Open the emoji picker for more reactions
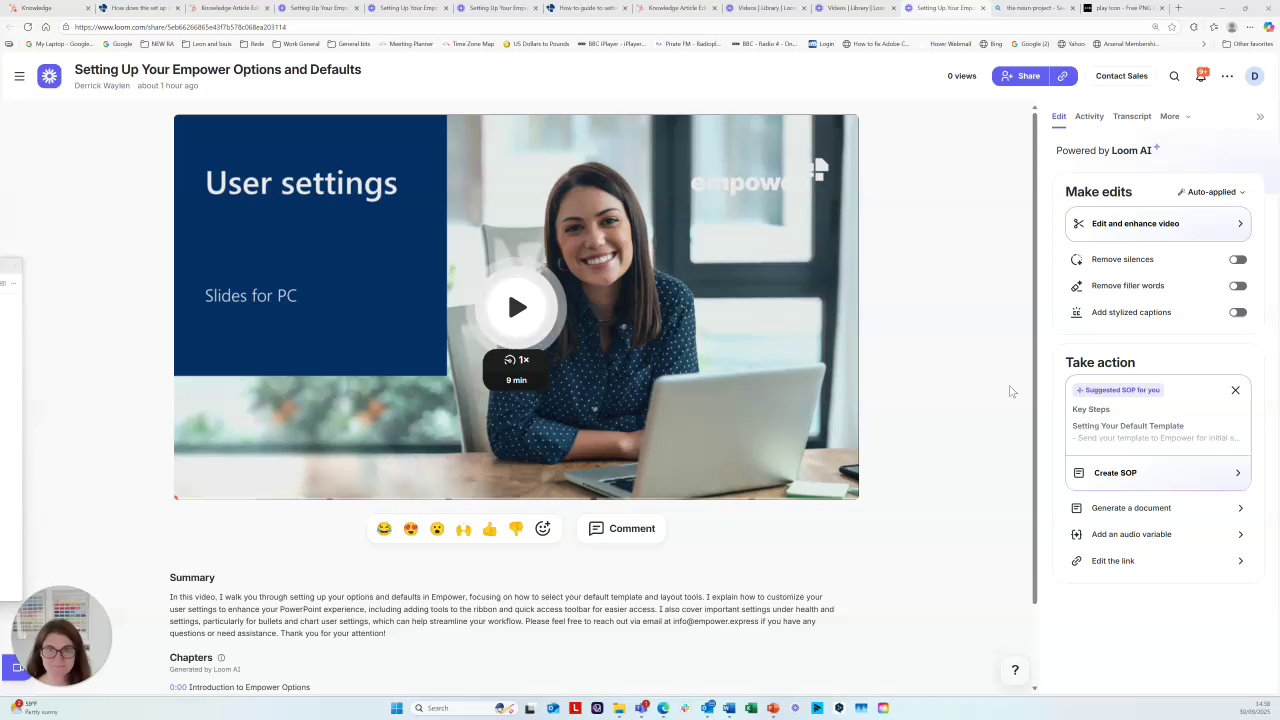 tap(543, 529)
